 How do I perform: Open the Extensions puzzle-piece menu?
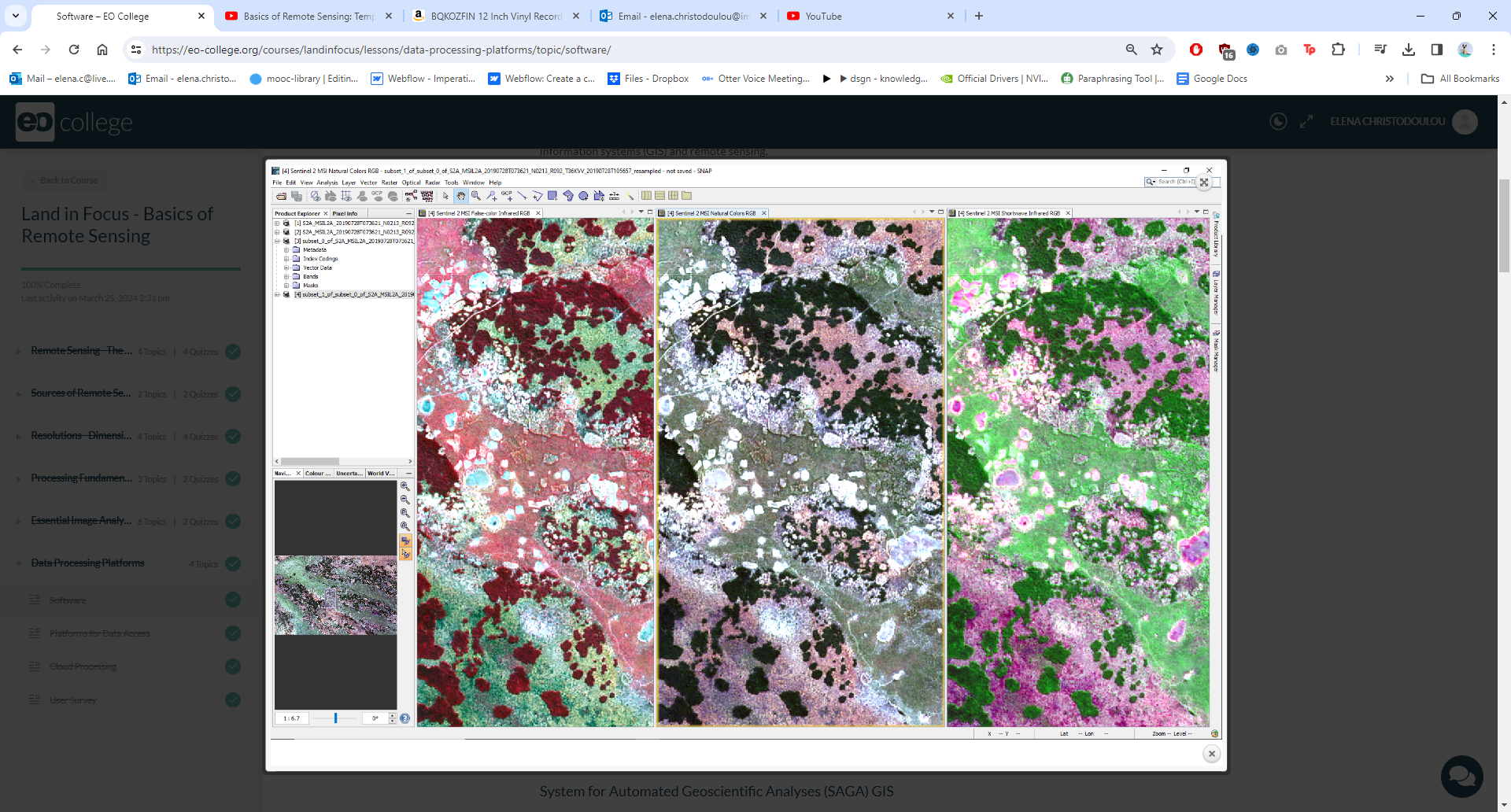[1338, 50]
